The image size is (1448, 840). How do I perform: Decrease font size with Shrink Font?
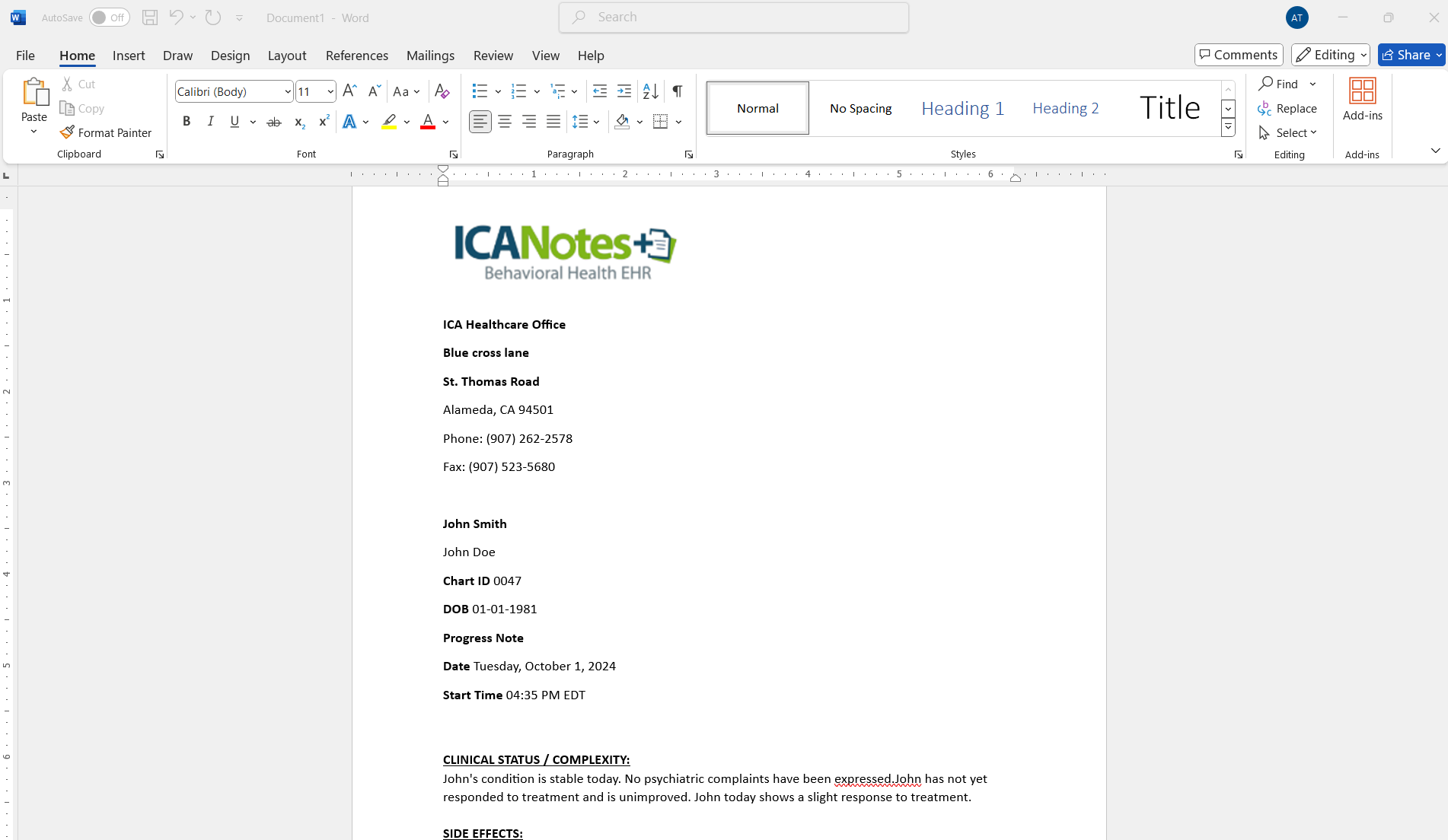[374, 91]
